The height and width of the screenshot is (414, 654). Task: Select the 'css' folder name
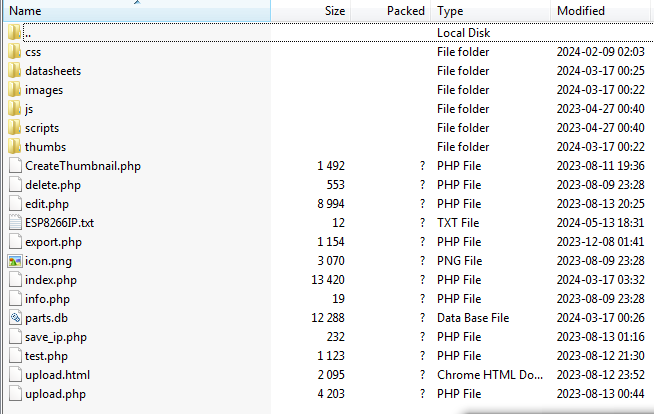33,52
